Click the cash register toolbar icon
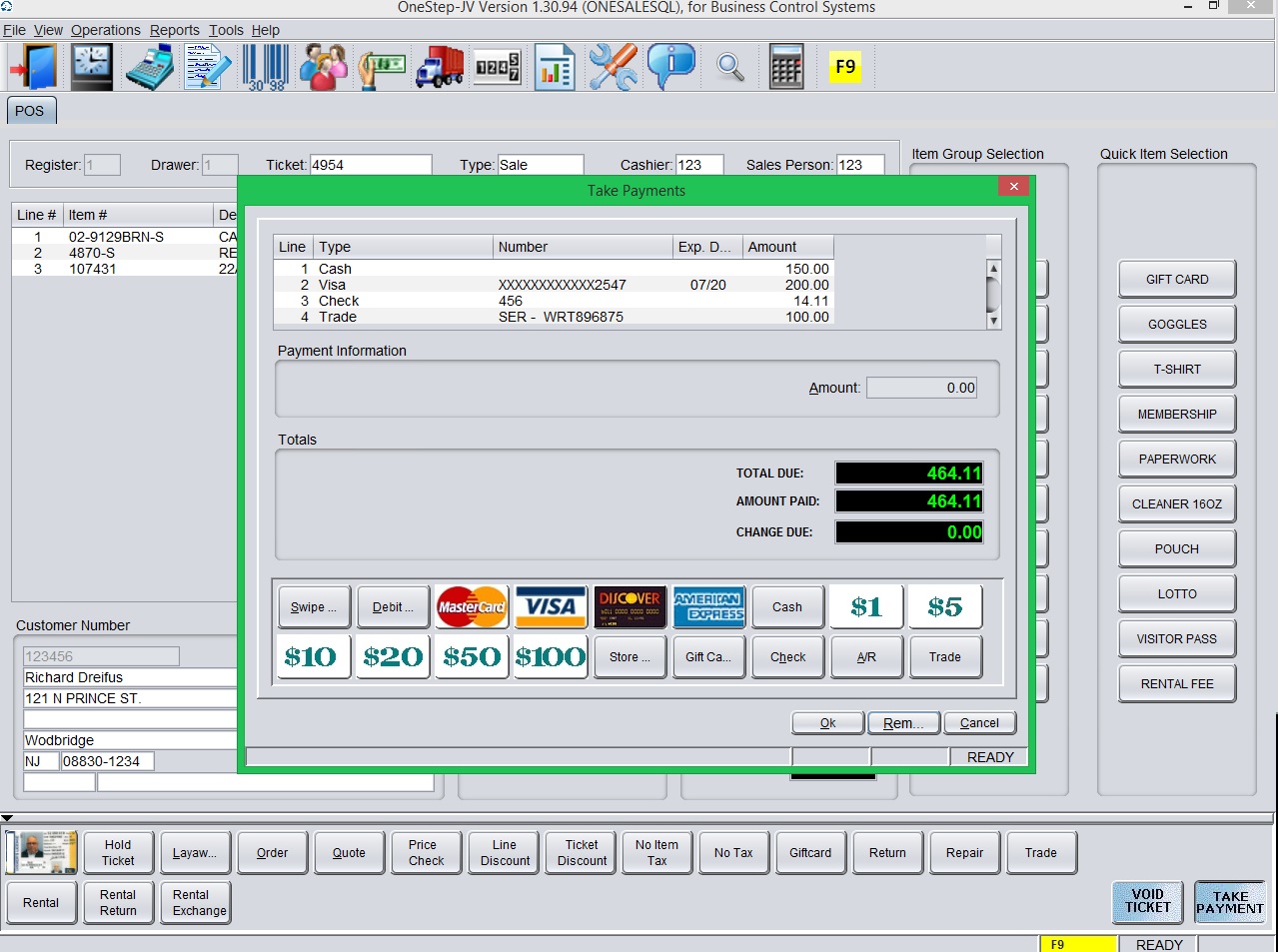Screen dimensions: 1278x952 [150, 67]
